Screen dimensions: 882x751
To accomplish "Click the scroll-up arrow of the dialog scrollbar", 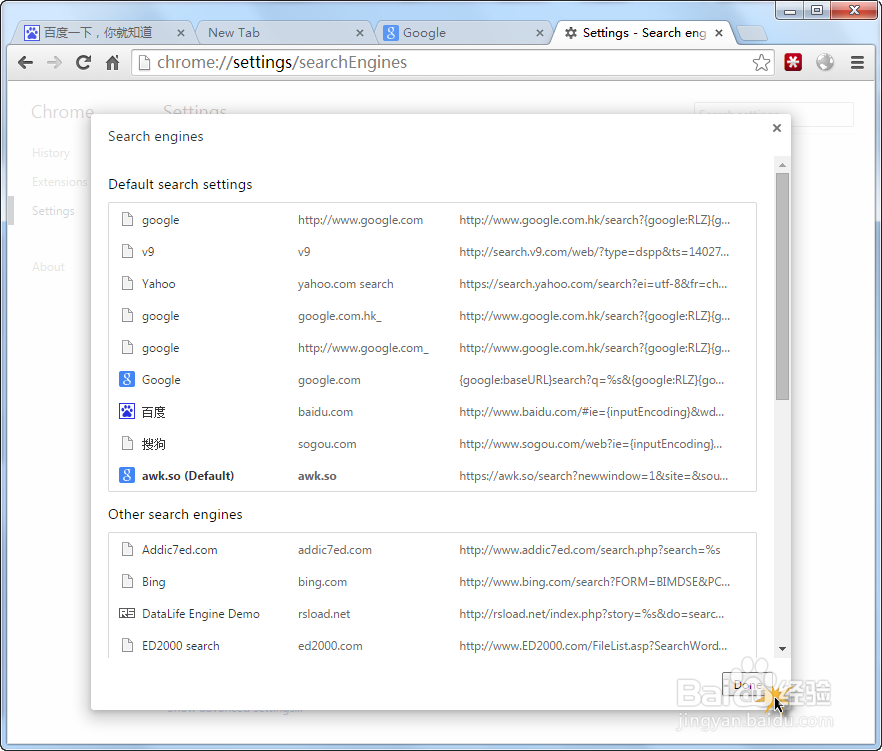I will [782, 165].
